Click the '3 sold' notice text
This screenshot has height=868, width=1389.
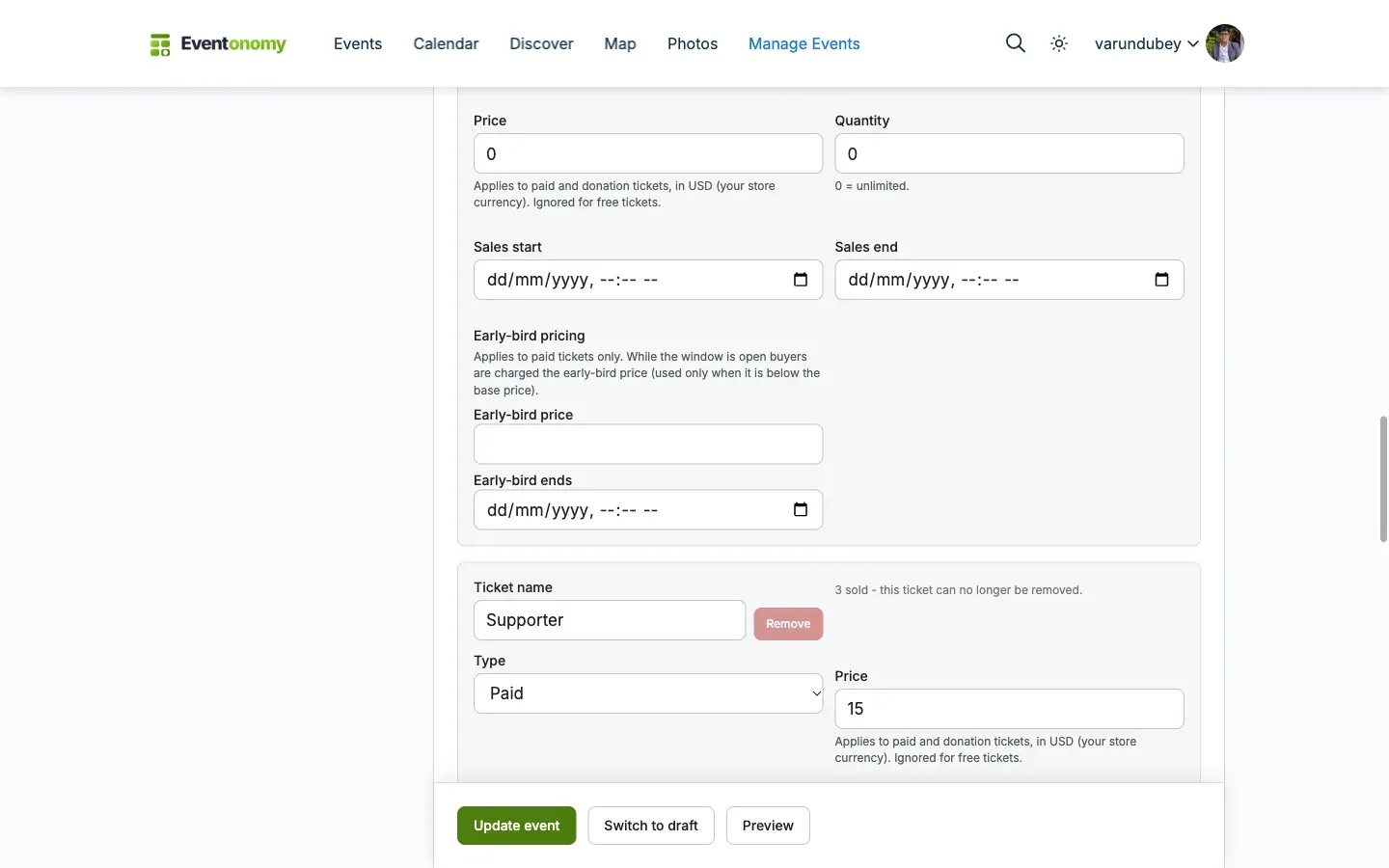click(959, 590)
